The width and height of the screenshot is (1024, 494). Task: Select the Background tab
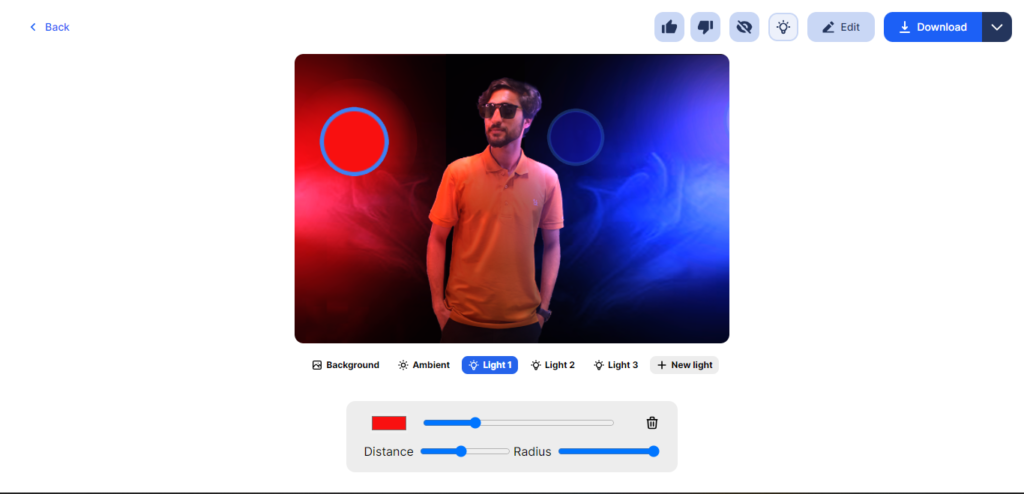pos(345,365)
